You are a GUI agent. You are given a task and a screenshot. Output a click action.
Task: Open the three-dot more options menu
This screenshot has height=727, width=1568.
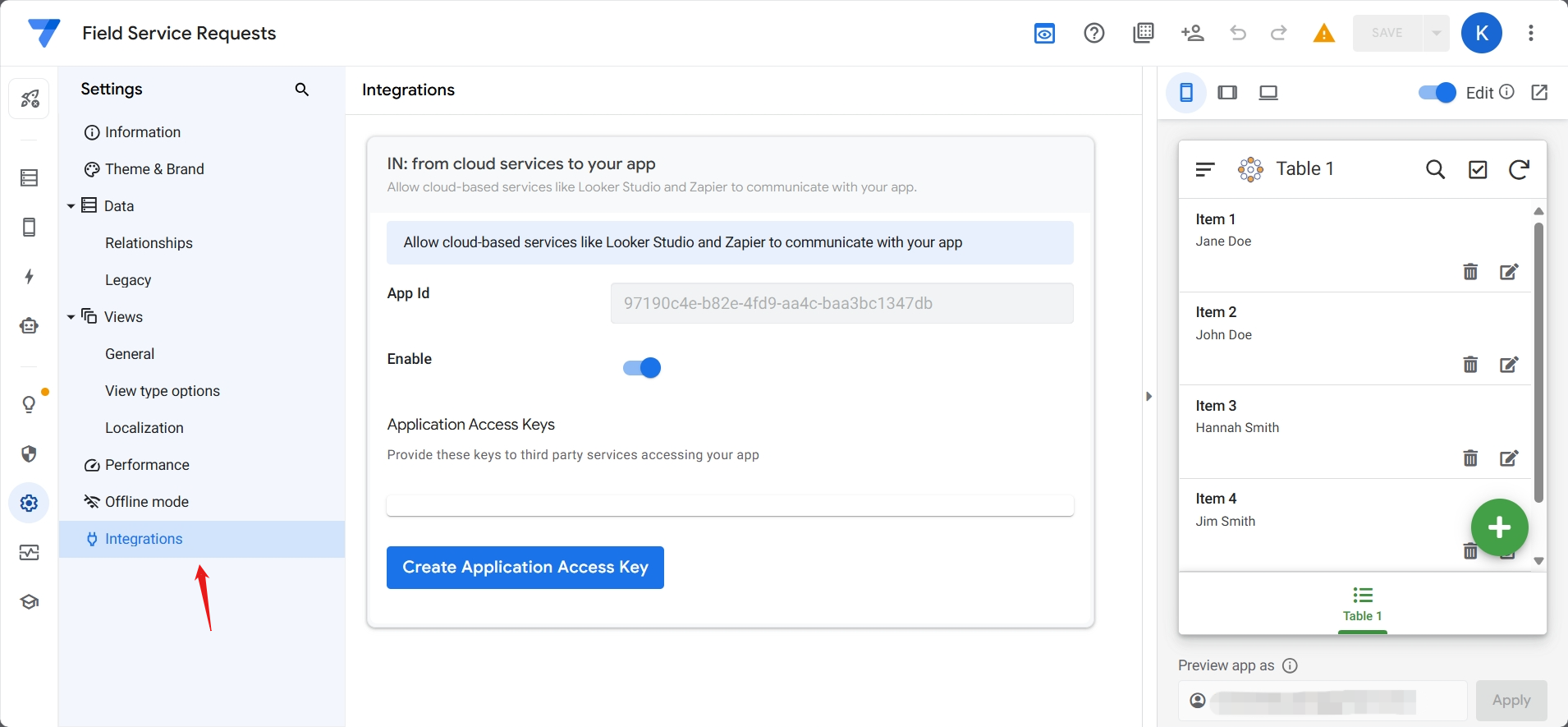point(1531,33)
